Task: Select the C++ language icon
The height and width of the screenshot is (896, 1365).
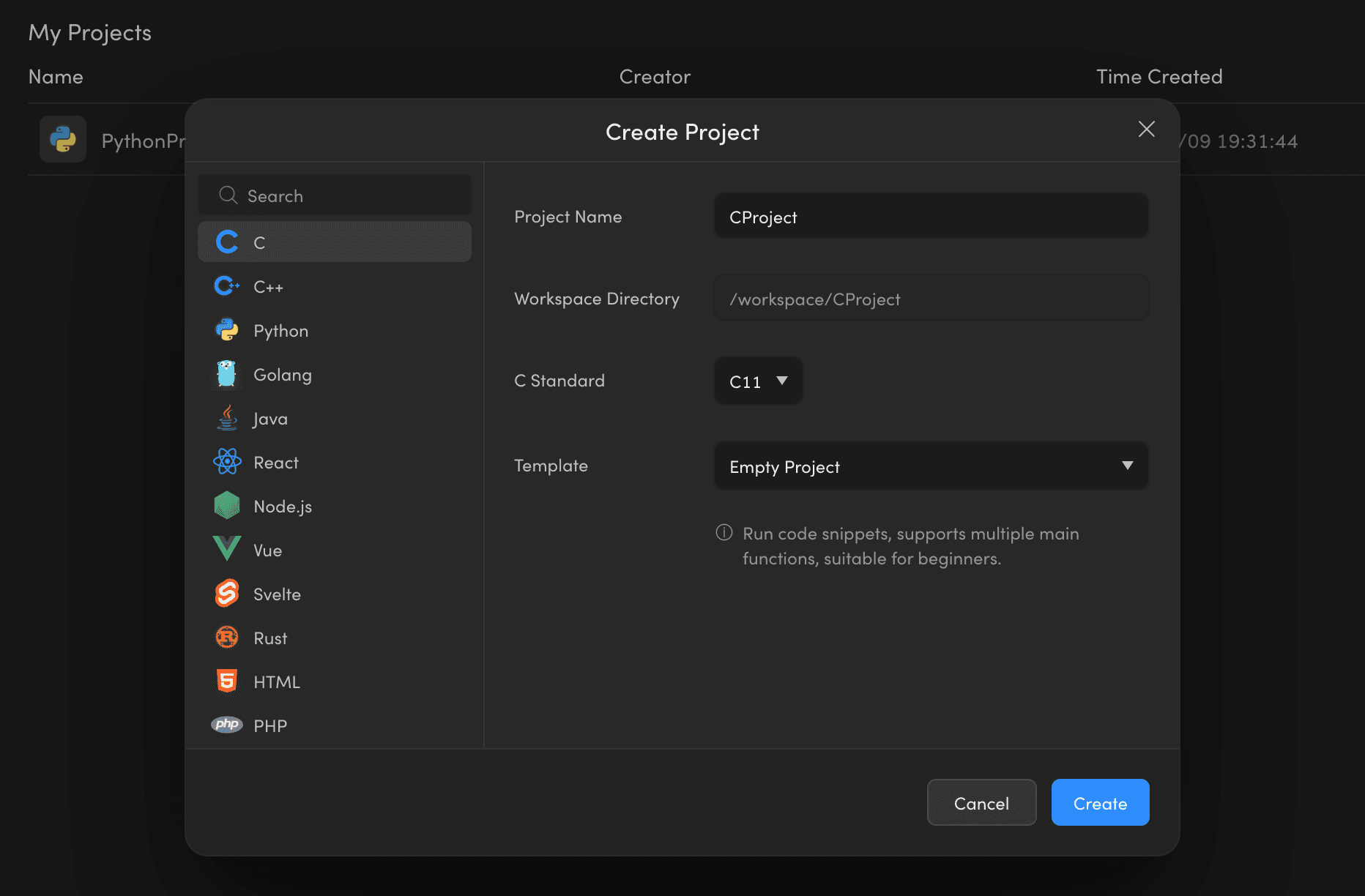Action: [226, 286]
